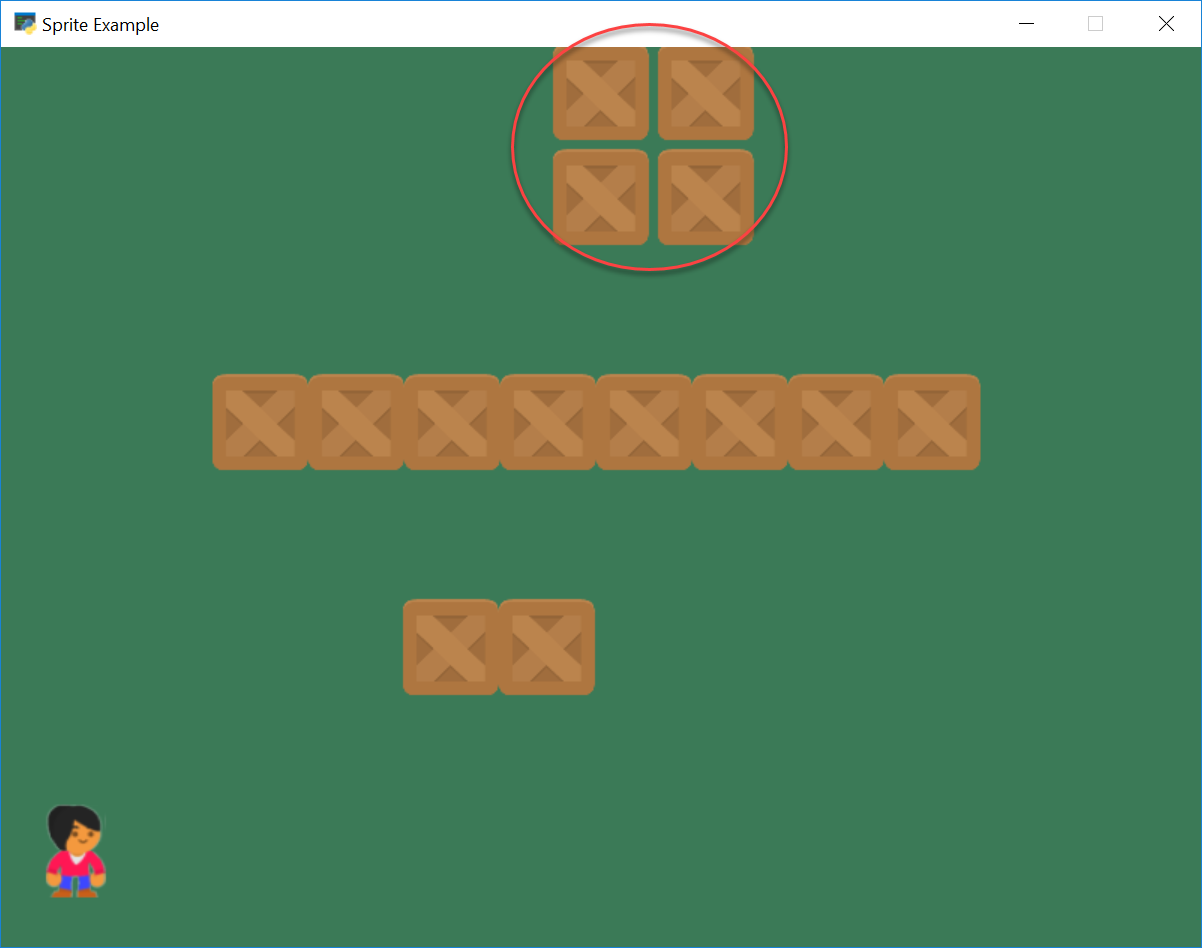Viewport: 1202px width, 948px height.
Task: Click the player character sprite
Action: pos(75,851)
